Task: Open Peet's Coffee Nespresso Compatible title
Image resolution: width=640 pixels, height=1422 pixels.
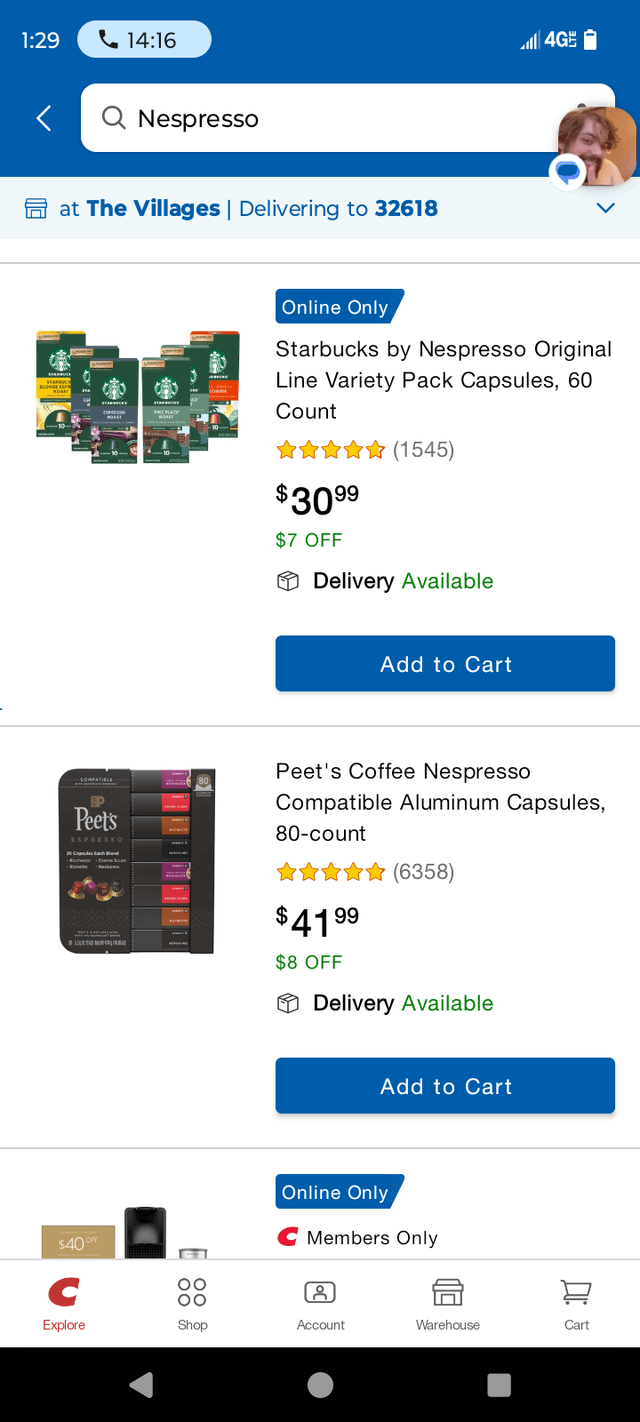Action: (x=440, y=802)
